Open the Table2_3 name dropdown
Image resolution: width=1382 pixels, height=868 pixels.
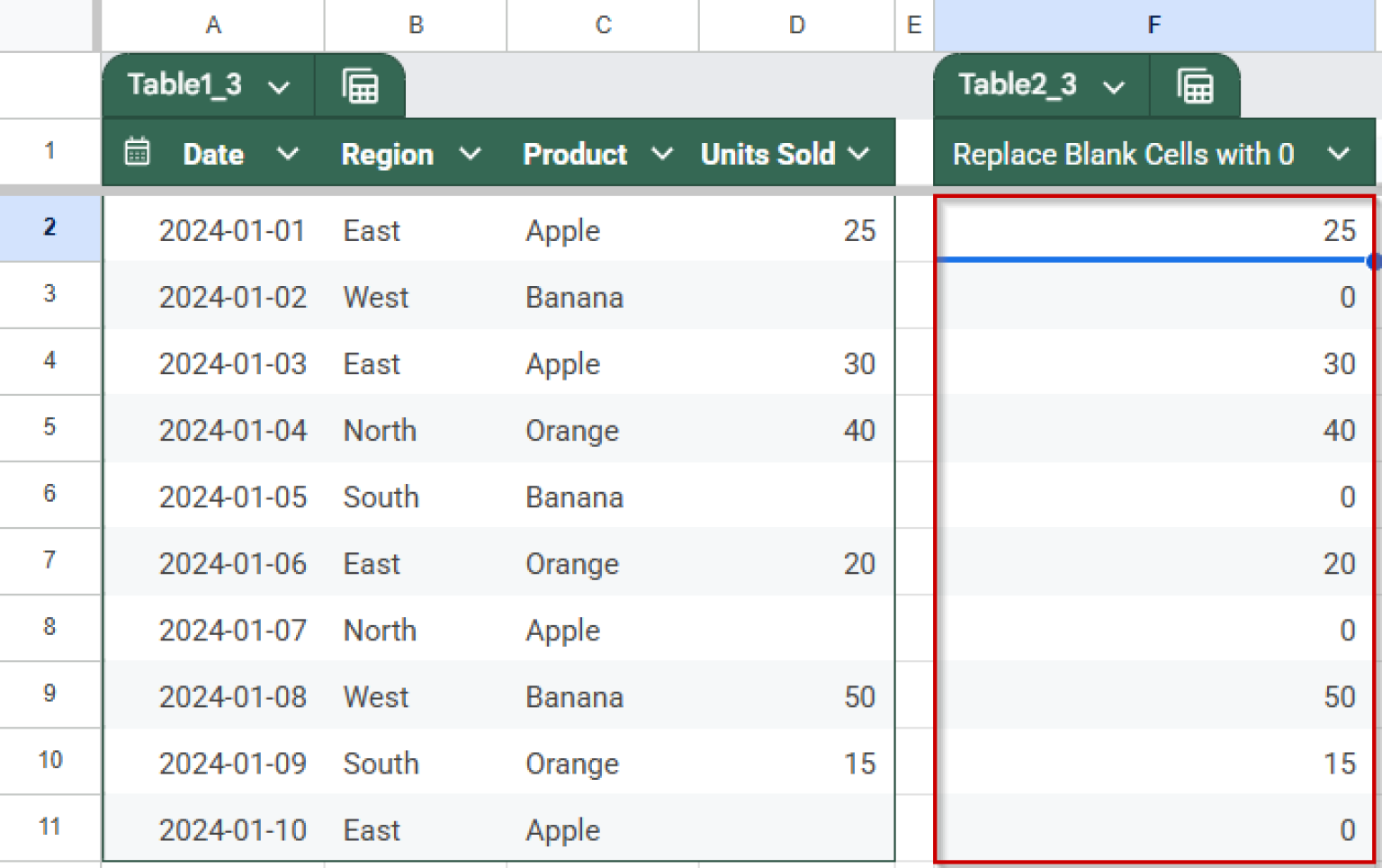point(1115,85)
